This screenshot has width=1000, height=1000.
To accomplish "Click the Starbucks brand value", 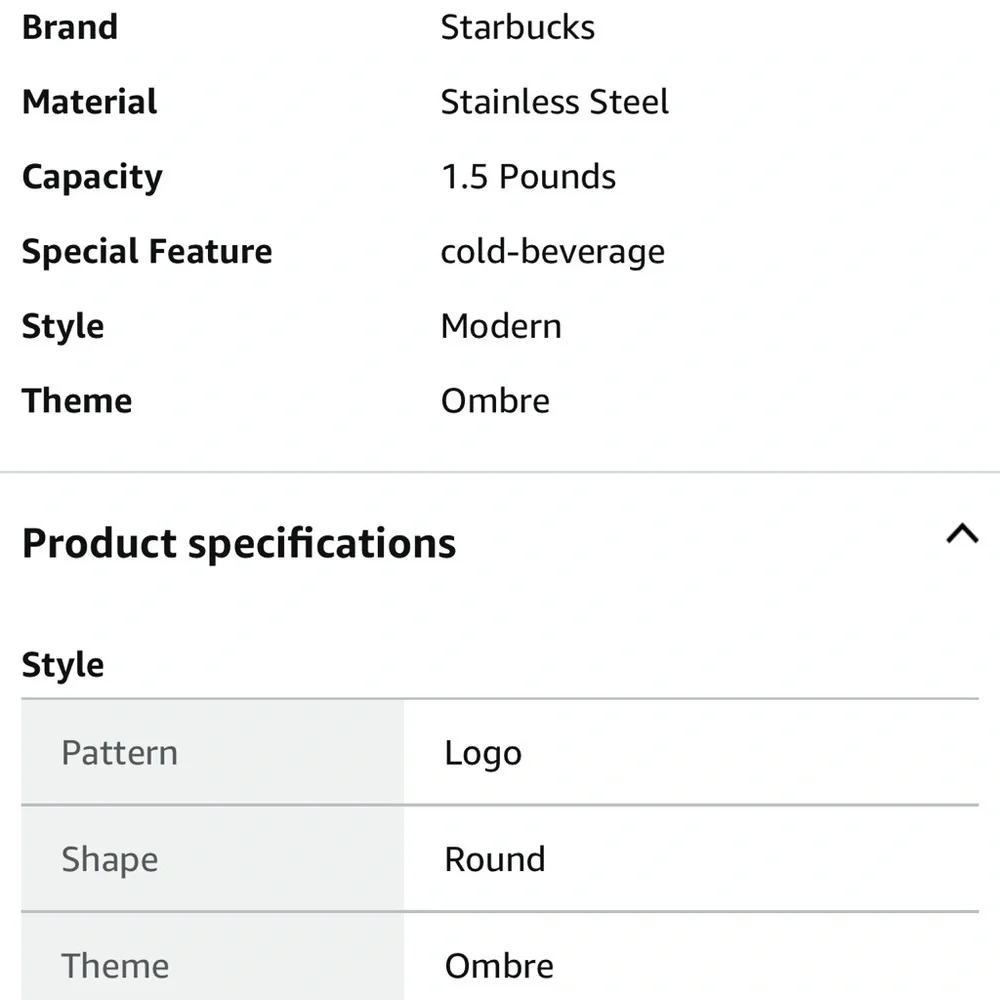I will point(518,27).
